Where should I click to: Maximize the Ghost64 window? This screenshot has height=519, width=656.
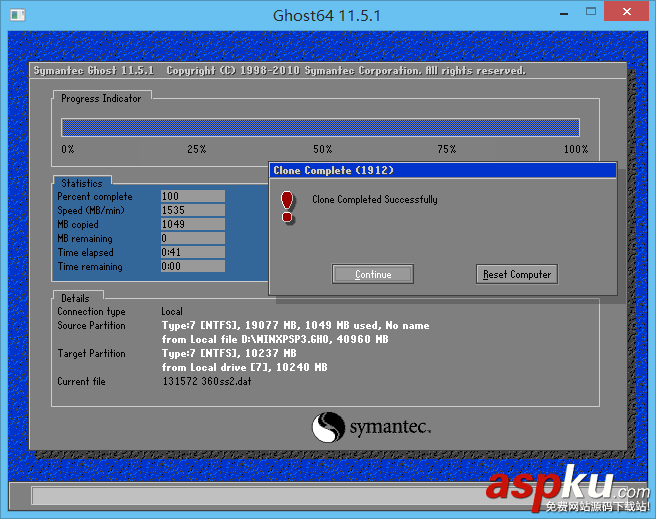pos(591,12)
